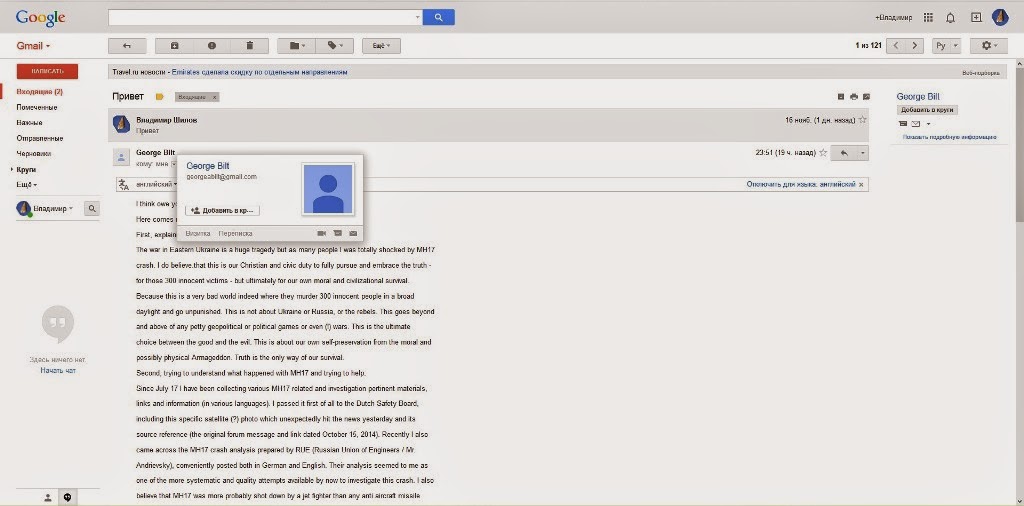Image resolution: width=1024 pixels, height=506 pixels.
Task: Open Владимир chat status dropdown
Action: click(x=71, y=209)
